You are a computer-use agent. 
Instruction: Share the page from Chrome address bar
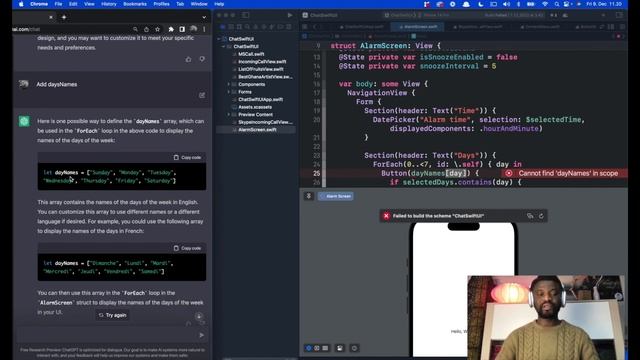[x=146, y=29]
